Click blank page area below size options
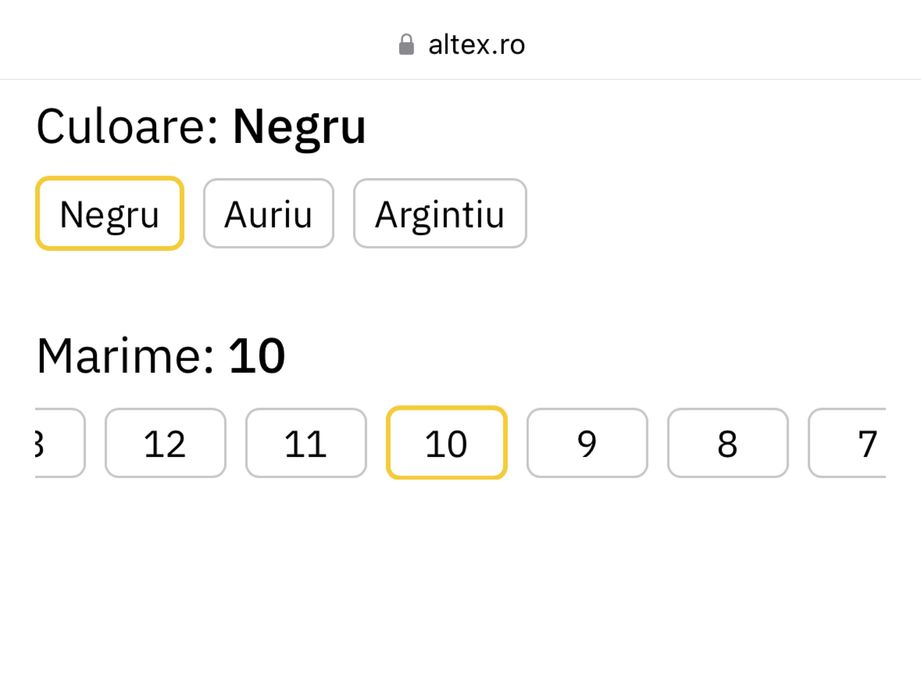The width and height of the screenshot is (921, 700). click(x=460, y=600)
